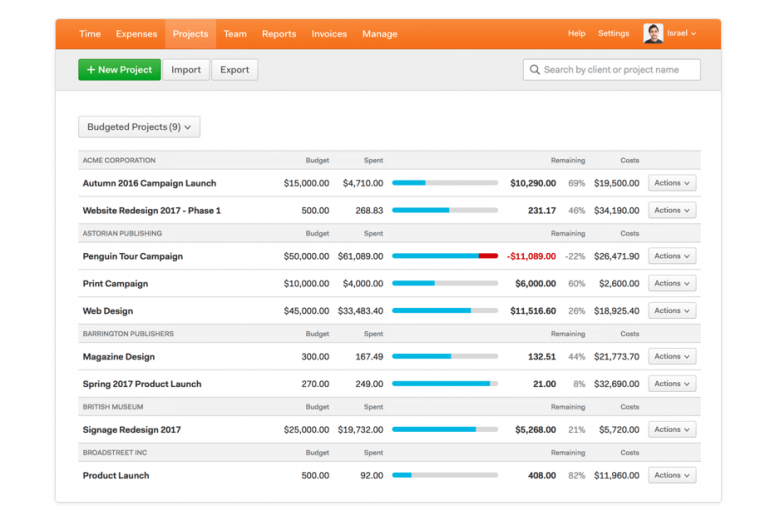The image size is (770, 531).
Task: Click the search magnifier icon
Action: pos(535,70)
